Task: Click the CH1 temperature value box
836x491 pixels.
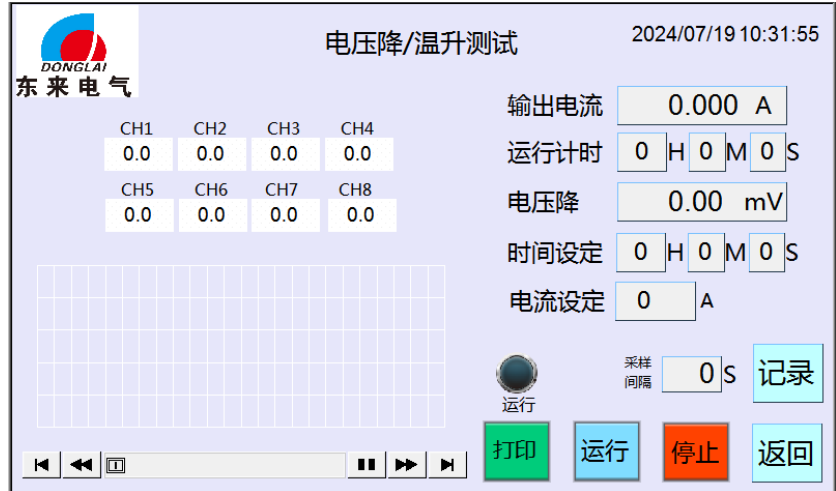Action: coord(137,154)
